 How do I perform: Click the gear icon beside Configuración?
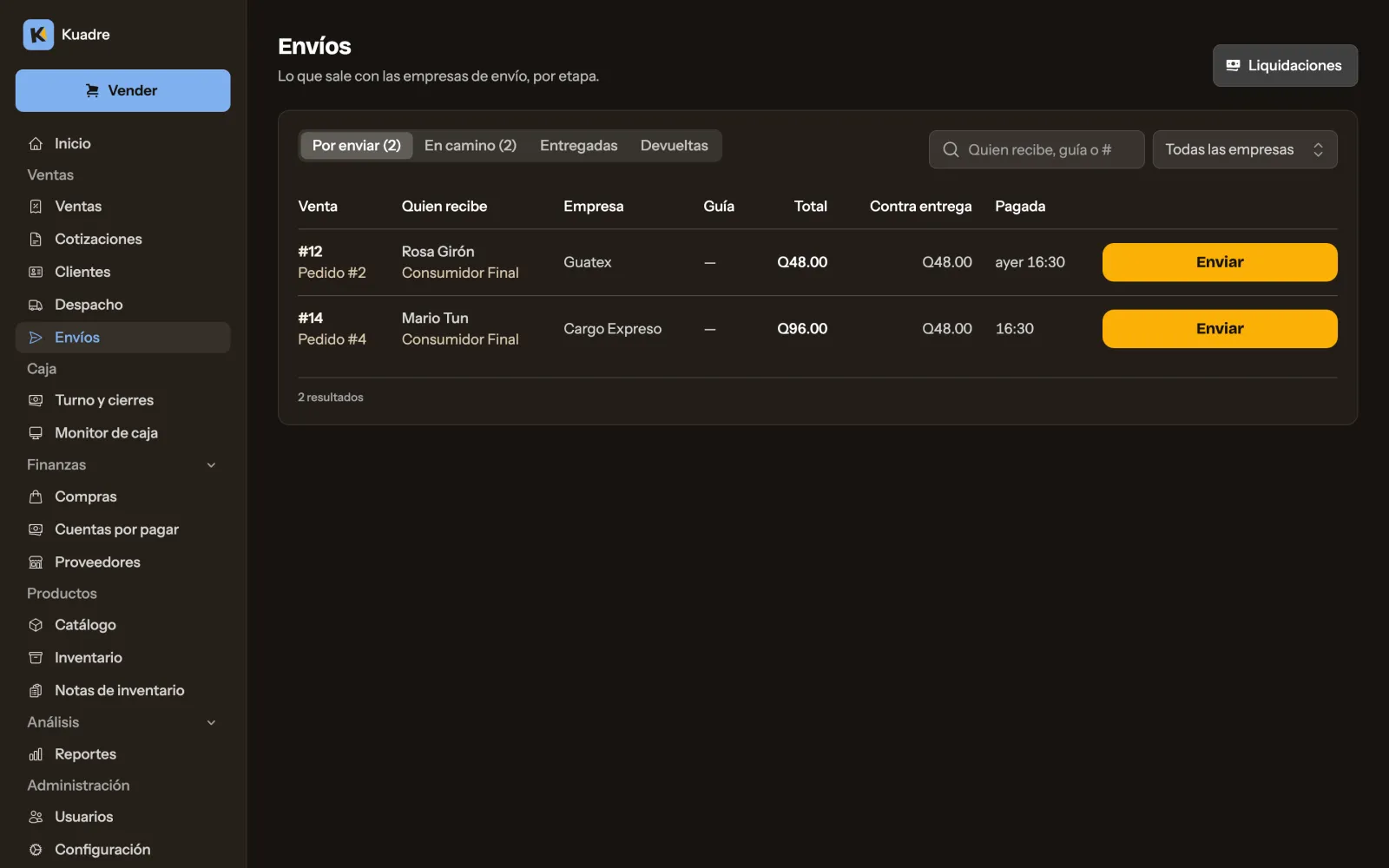point(36,850)
